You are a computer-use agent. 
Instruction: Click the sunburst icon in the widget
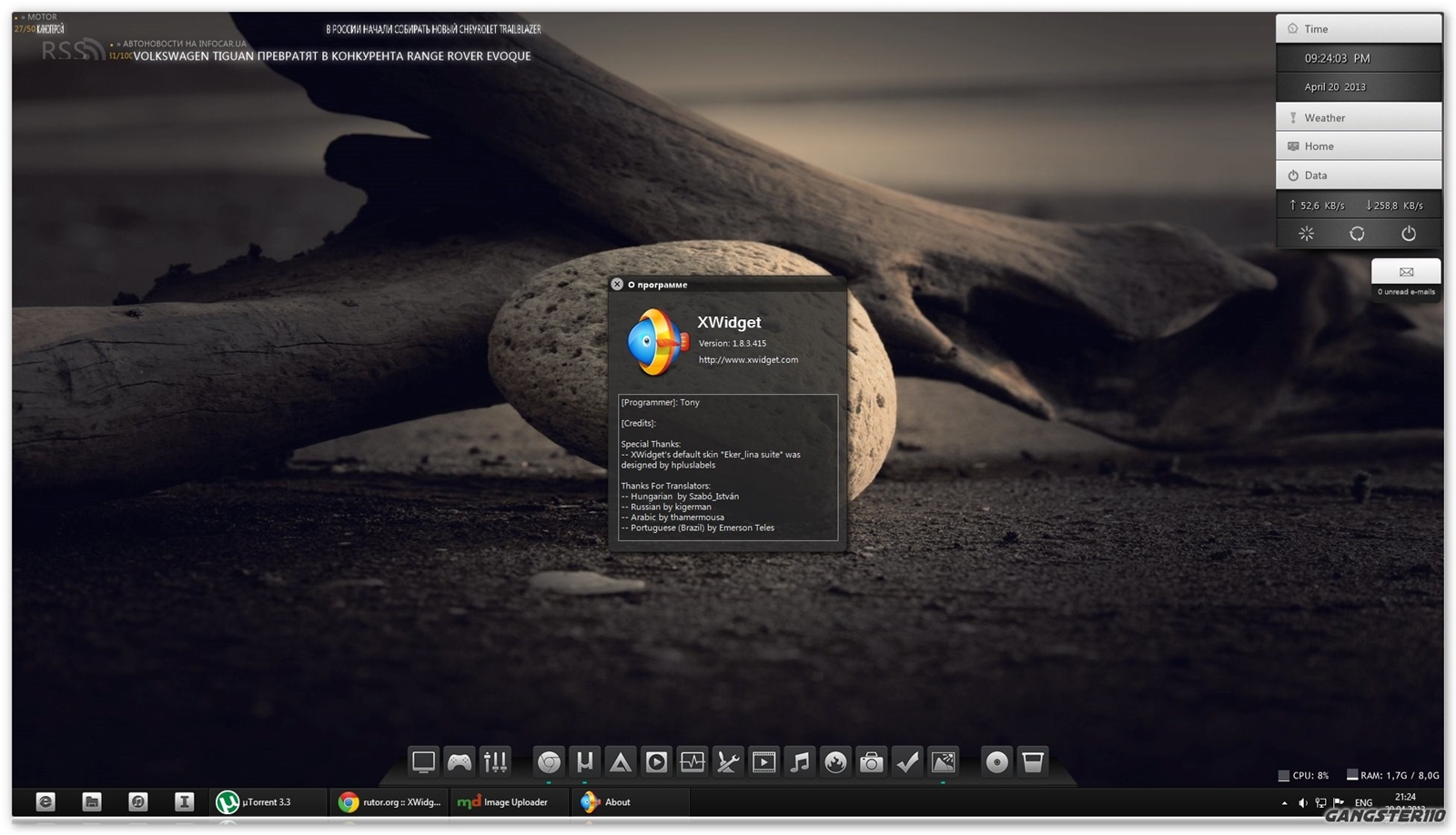tap(1306, 234)
